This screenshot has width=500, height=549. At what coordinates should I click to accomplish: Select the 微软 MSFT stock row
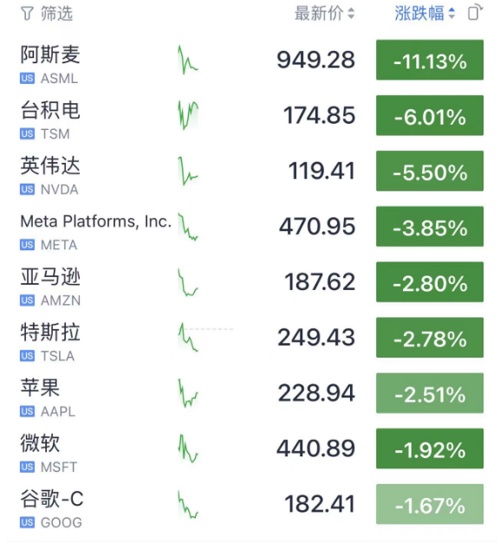(x=250, y=449)
